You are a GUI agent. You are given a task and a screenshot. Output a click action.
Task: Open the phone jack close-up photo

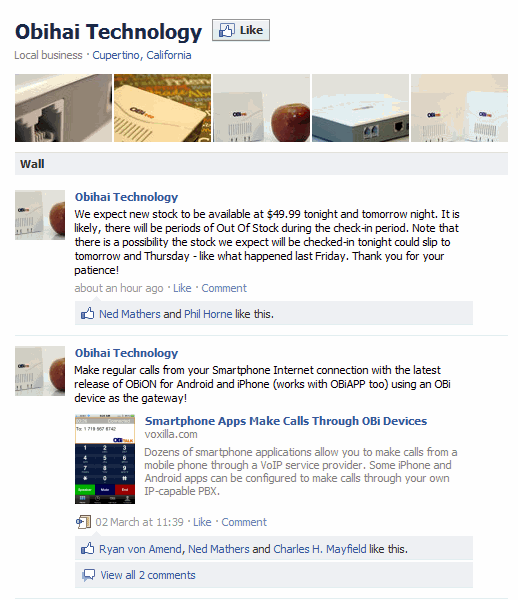tap(64, 108)
